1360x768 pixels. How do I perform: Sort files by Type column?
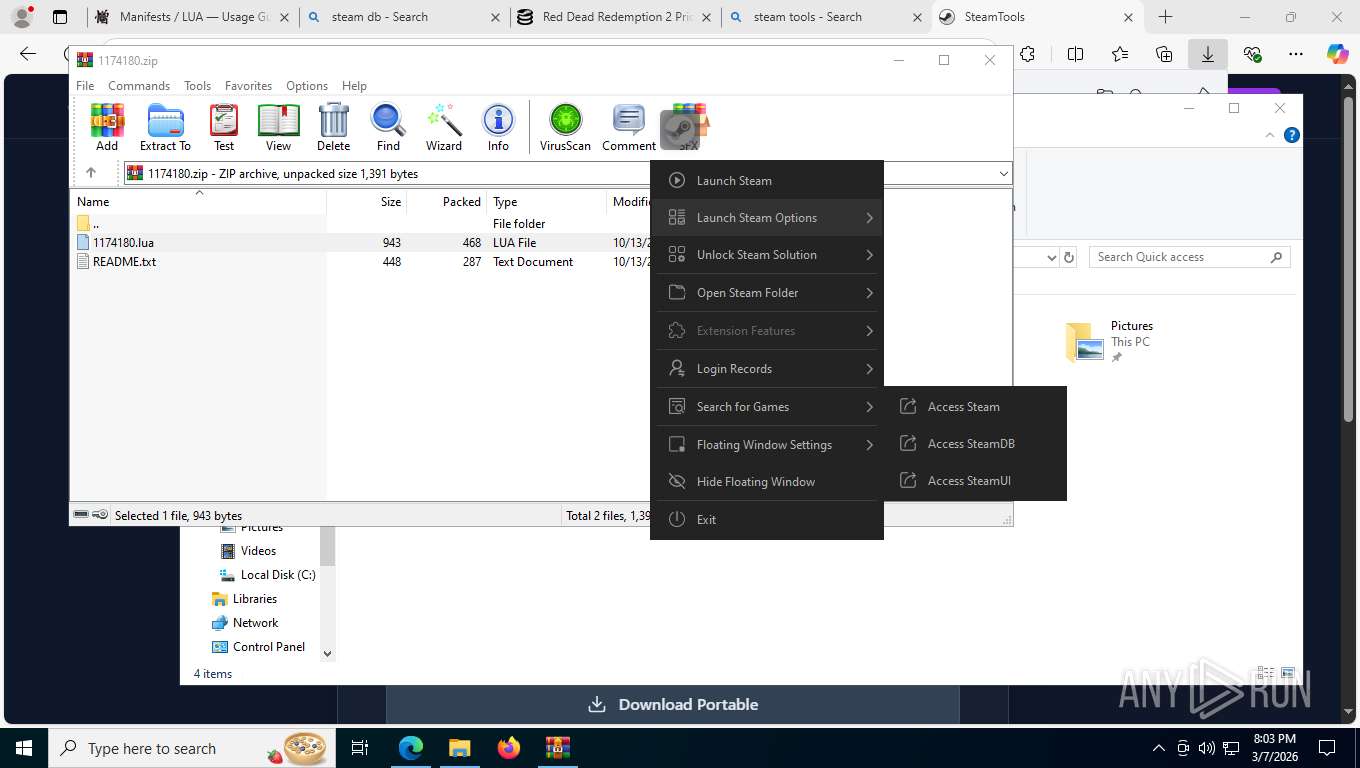pyautogui.click(x=547, y=201)
